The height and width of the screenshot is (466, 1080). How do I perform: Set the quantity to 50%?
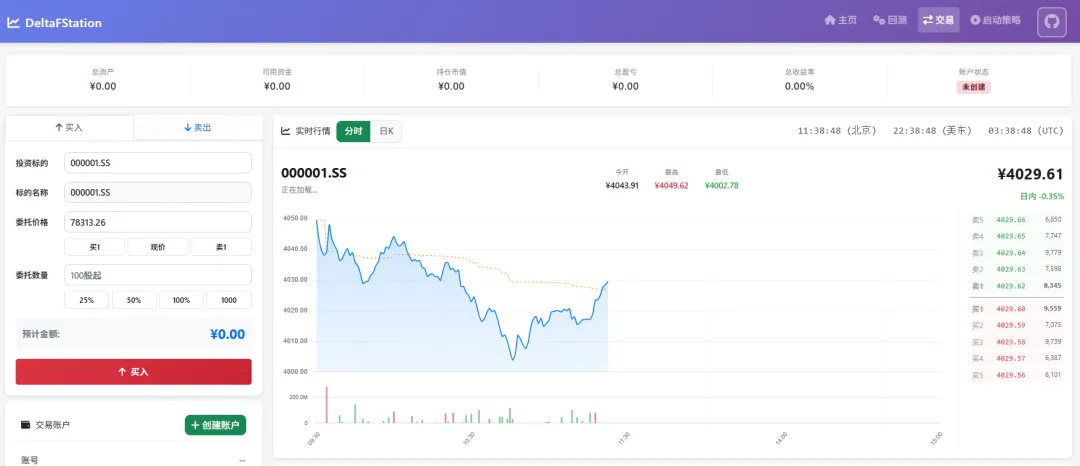134,300
